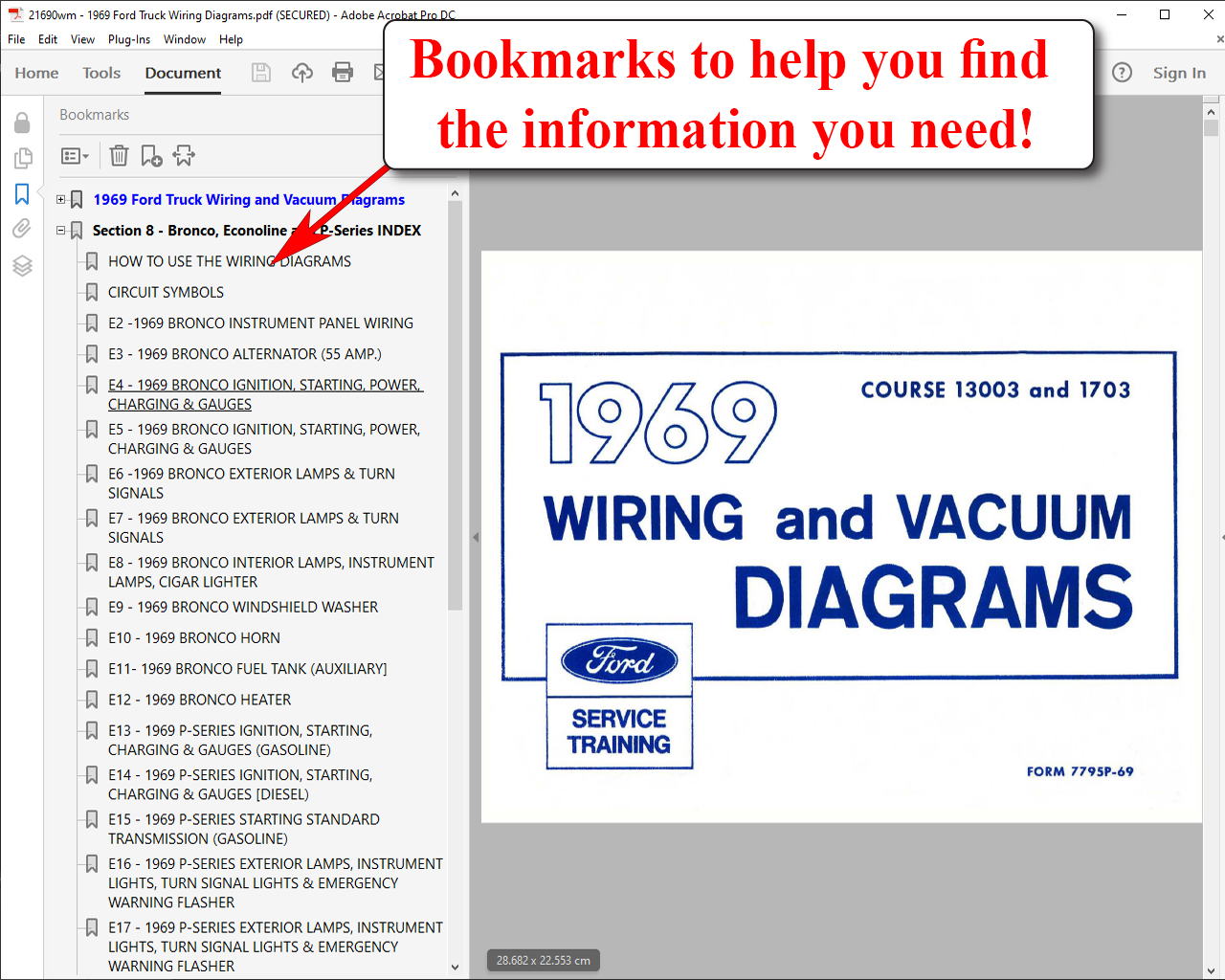This screenshot has width=1225, height=980.
Task: Click the Add new bookmark icon
Action: click(151, 155)
